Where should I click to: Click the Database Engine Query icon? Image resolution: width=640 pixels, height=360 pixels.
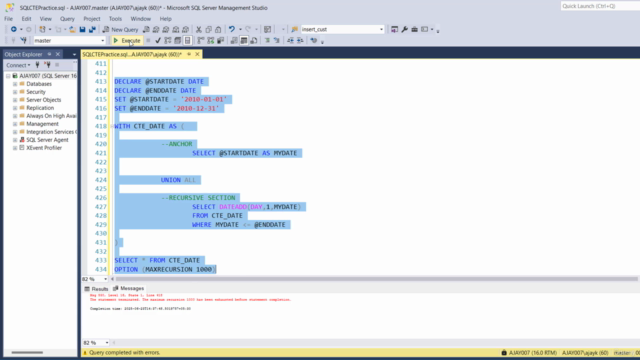[146, 29]
